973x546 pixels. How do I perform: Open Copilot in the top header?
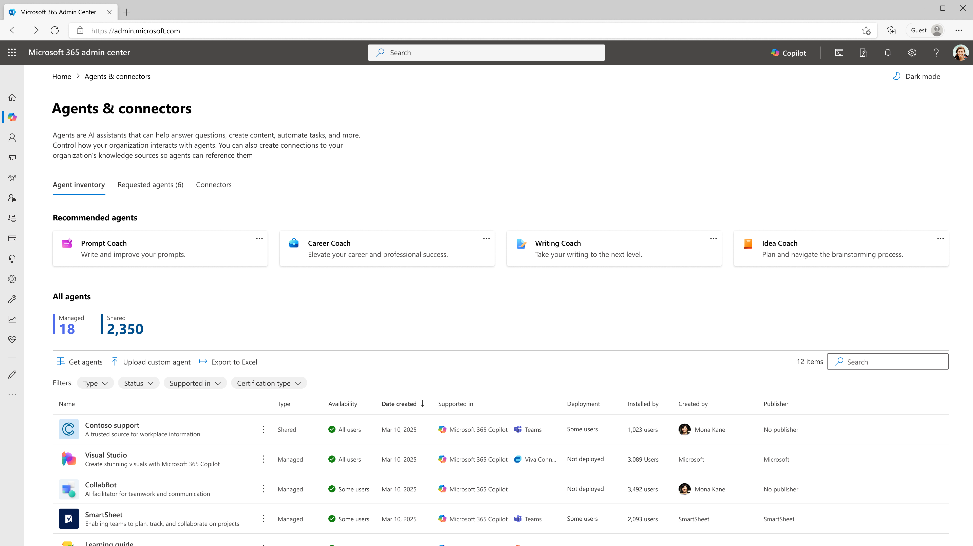[789, 53]
